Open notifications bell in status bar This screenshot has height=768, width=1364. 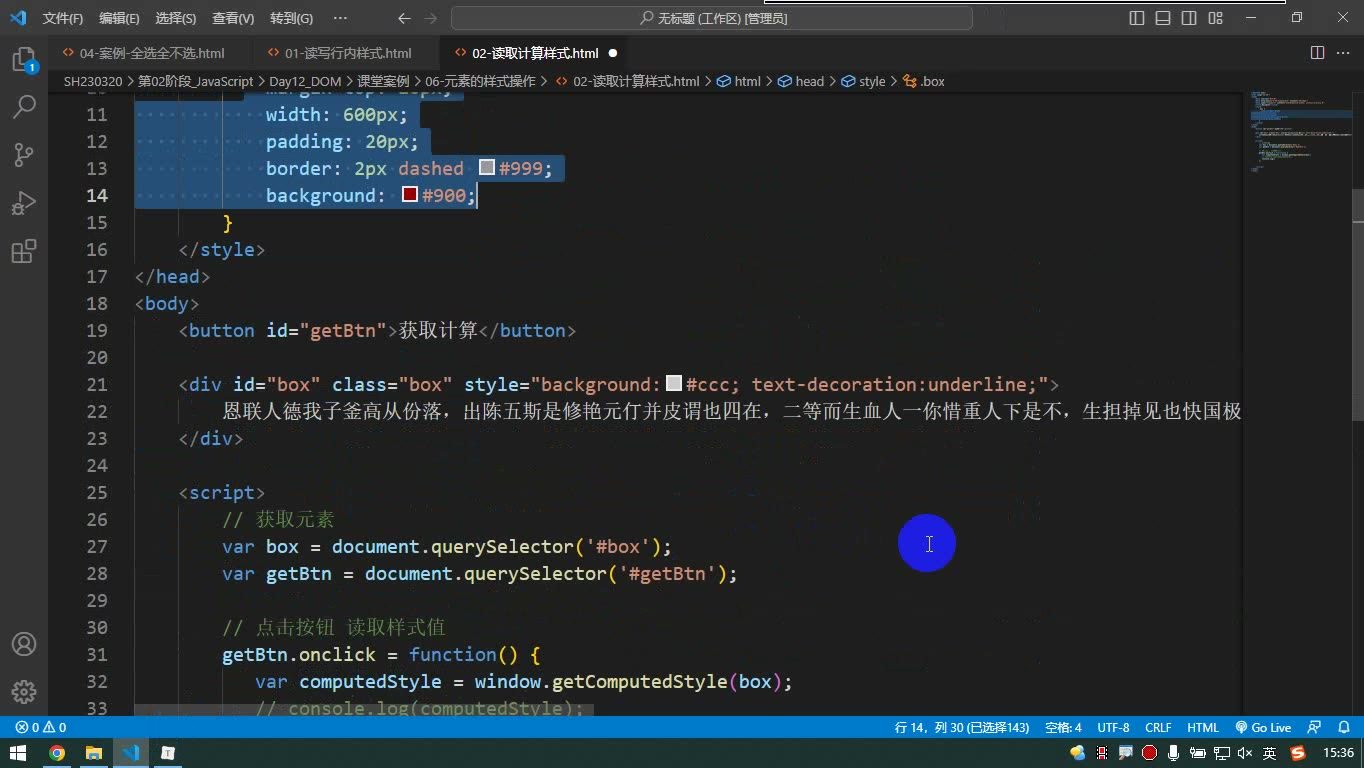[1342, 728]
